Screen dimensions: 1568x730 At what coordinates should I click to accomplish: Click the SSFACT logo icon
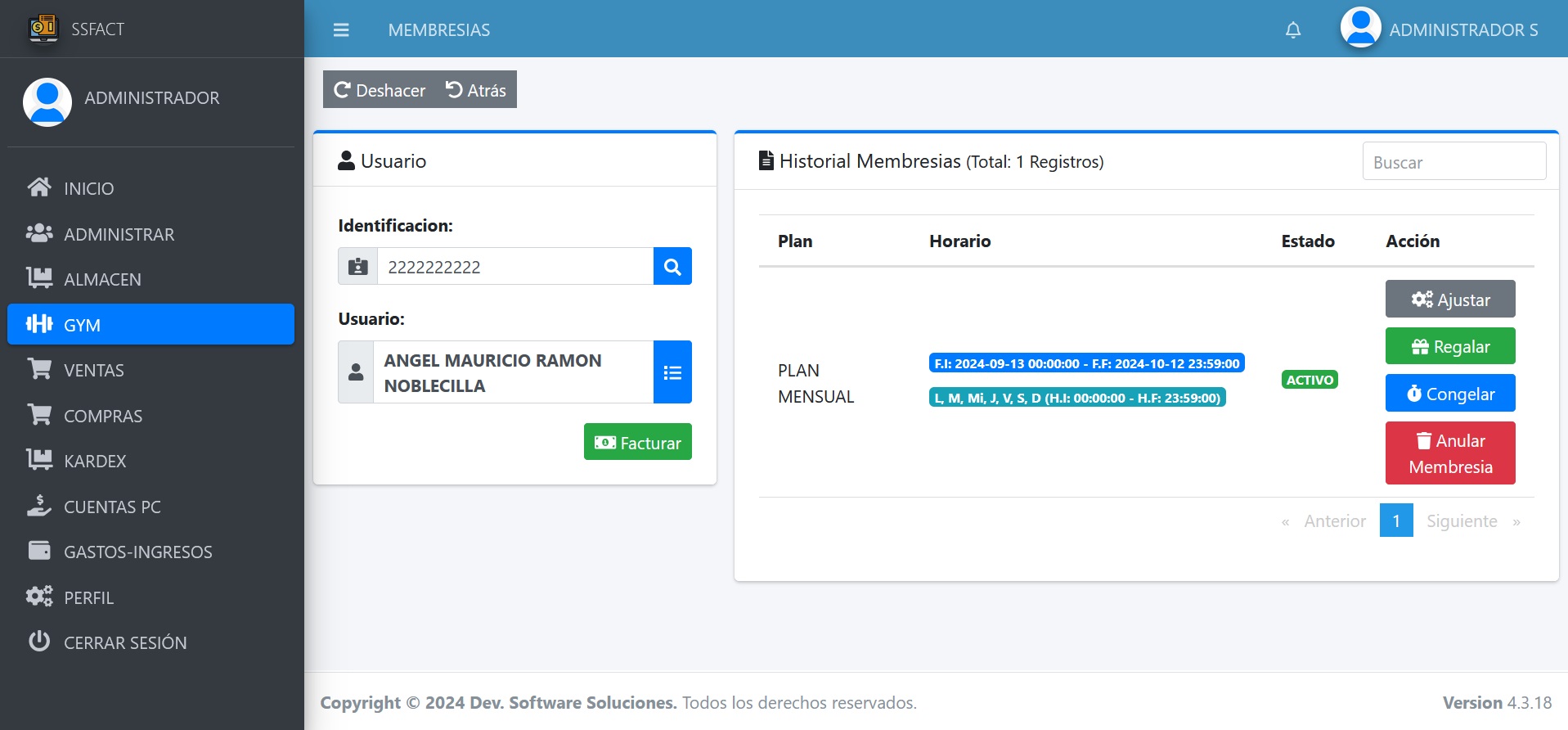click(43, 29)
